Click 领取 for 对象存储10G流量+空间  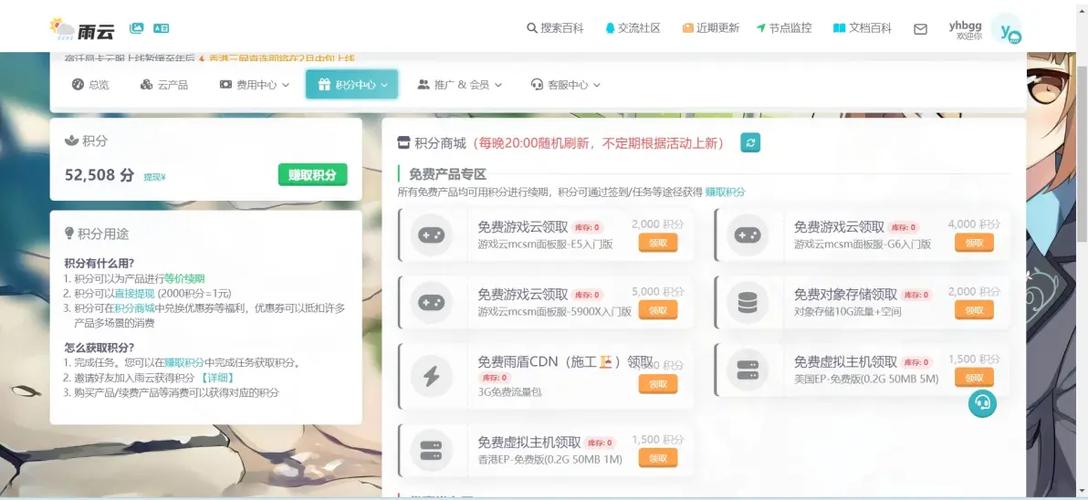974,310
